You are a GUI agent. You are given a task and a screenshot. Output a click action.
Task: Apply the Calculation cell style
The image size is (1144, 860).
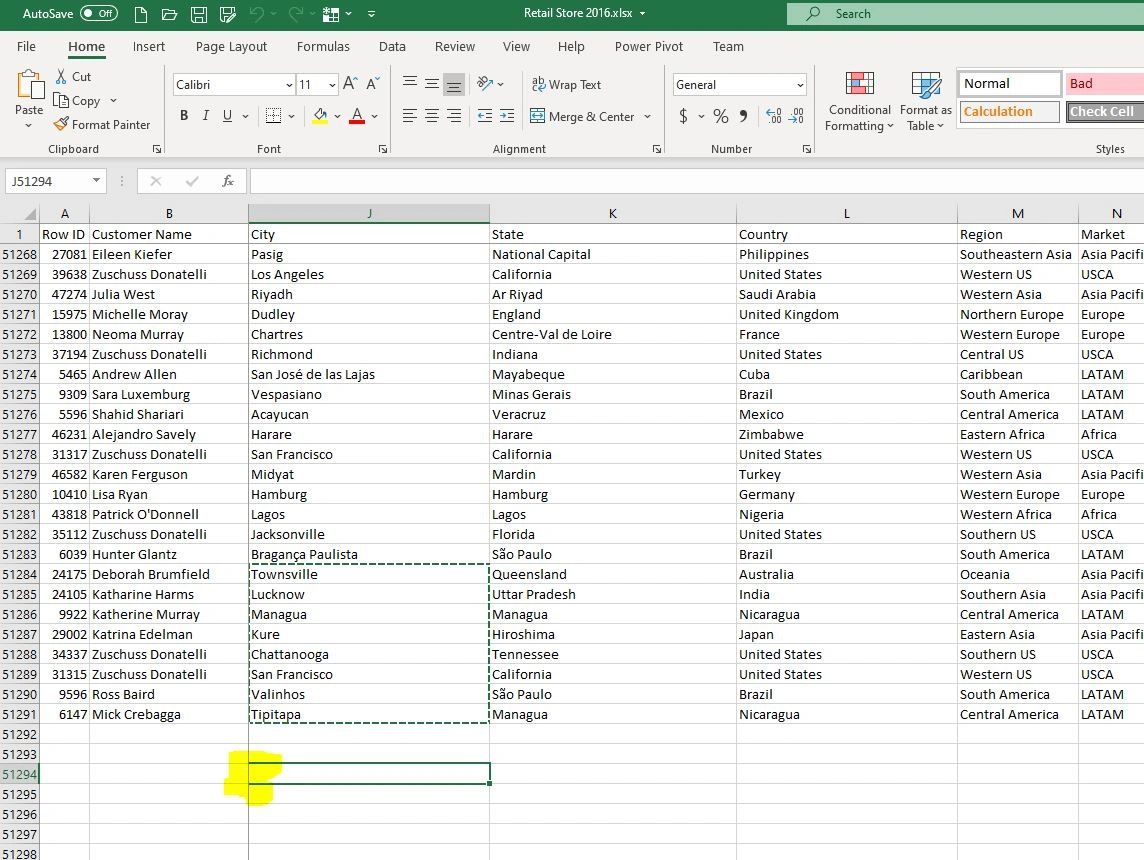coord(1008,111)
